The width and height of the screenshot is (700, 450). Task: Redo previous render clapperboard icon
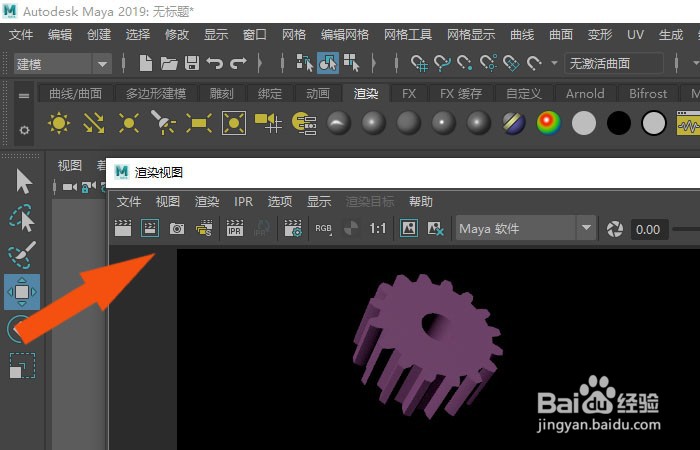123,229
